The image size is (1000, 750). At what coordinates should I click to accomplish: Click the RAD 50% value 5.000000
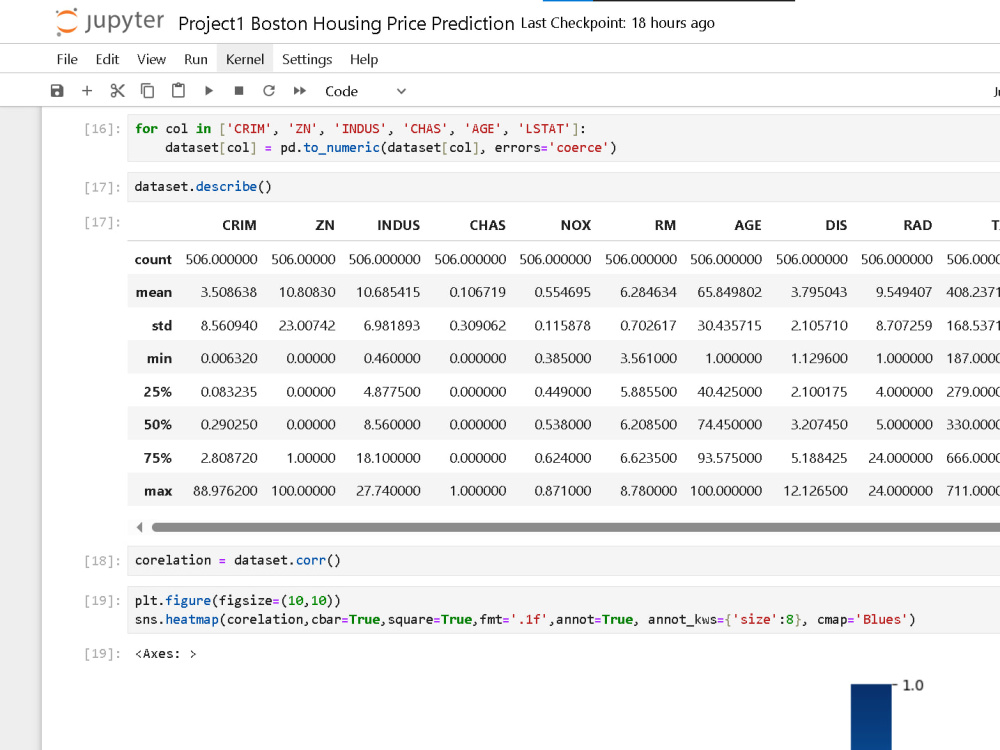tap(904, 425)
